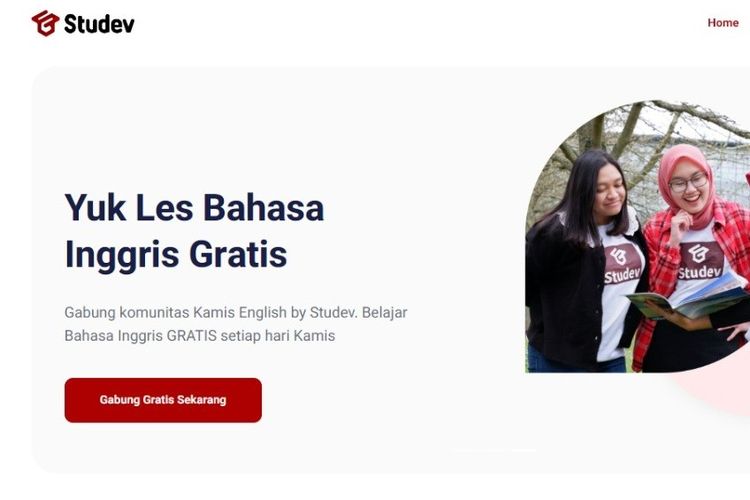Click the long-haired girl's black cardigan

(564, 297)
